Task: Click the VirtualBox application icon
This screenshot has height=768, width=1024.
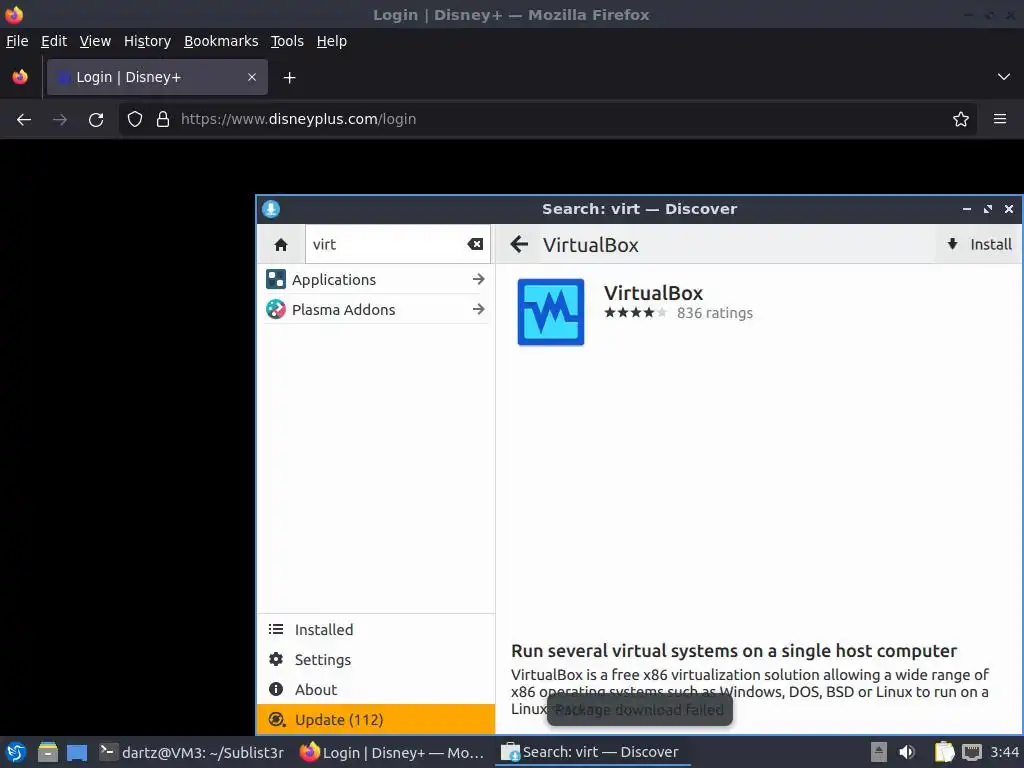Action: (x=551, y=312)
